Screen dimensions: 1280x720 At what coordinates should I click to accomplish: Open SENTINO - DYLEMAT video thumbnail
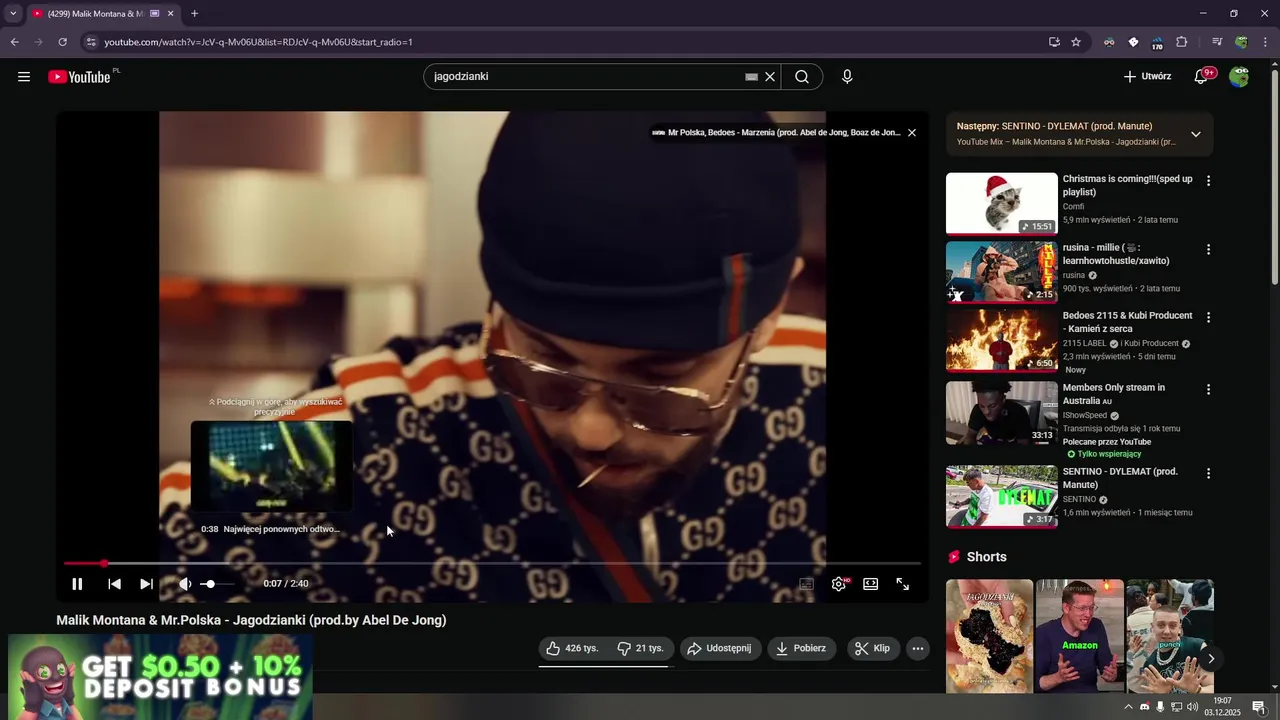1001,496
